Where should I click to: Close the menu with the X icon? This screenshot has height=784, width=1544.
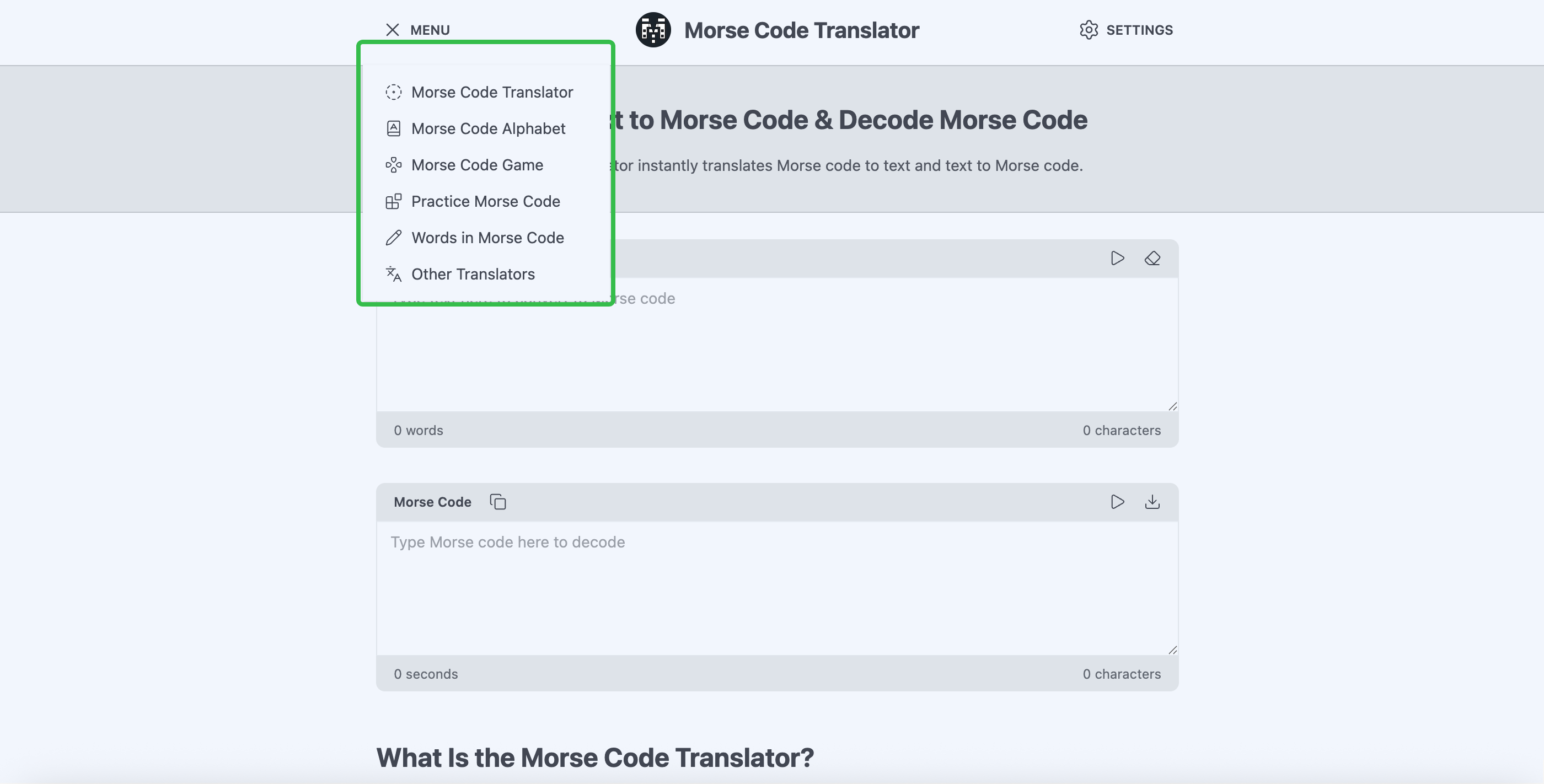pos(393,30)
